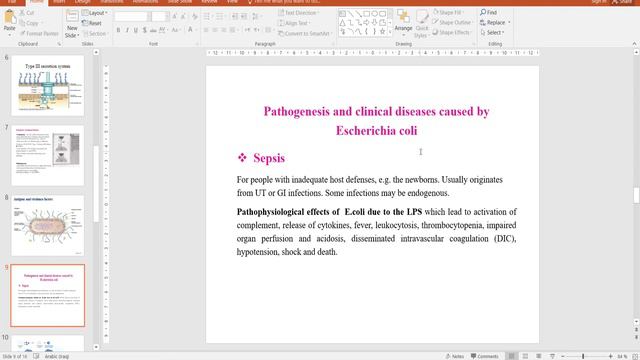
Task: Collapse the ribbon with the caret
Action: click(x=634, y=44)
